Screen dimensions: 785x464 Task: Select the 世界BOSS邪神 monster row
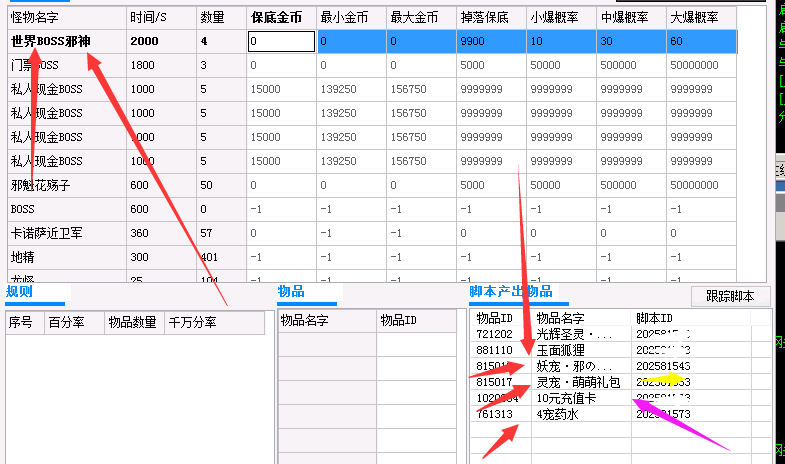point(60,41)
